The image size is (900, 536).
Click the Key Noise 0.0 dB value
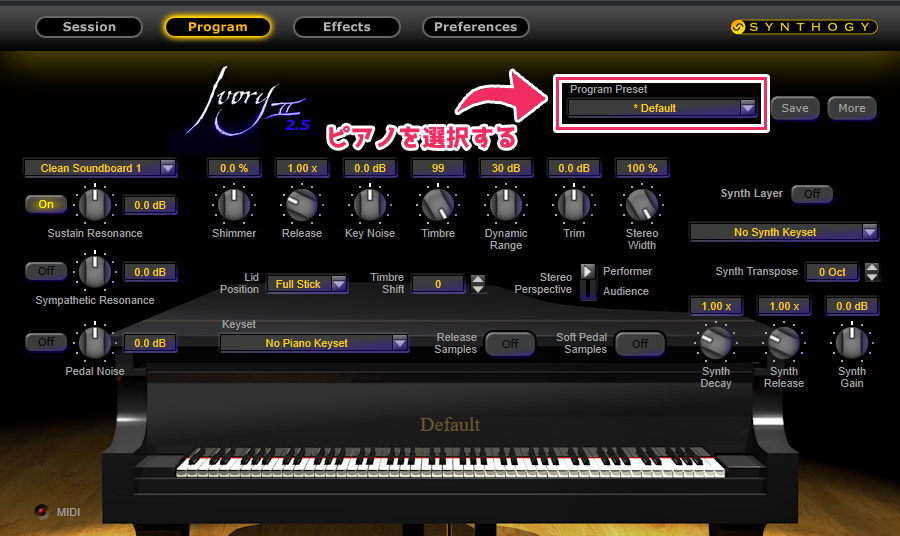370,168
